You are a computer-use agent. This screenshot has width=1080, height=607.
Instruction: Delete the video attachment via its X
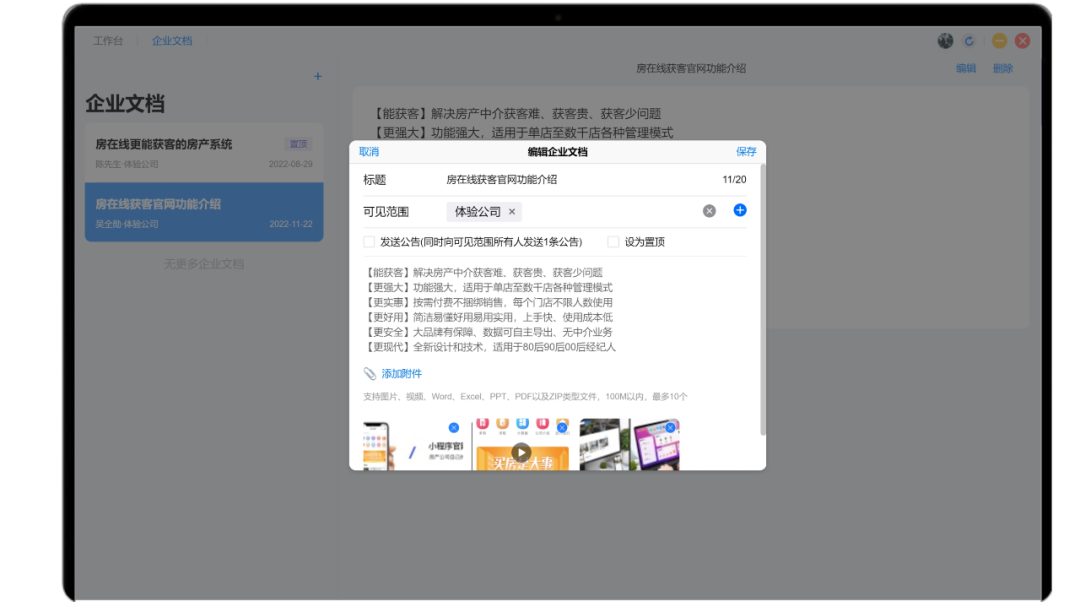tap(562, 427)
